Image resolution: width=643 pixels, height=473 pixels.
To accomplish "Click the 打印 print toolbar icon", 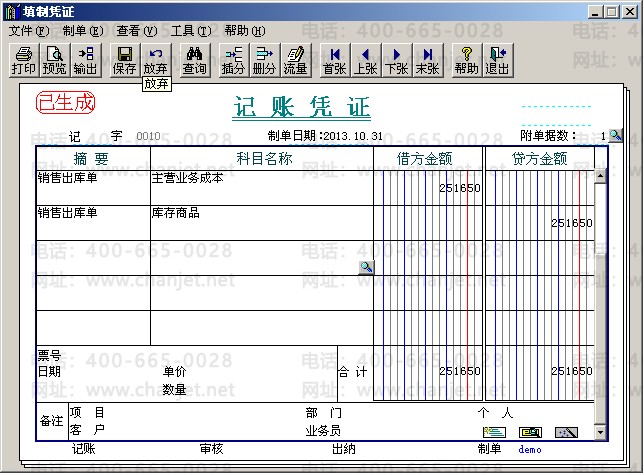I will 24,61.
